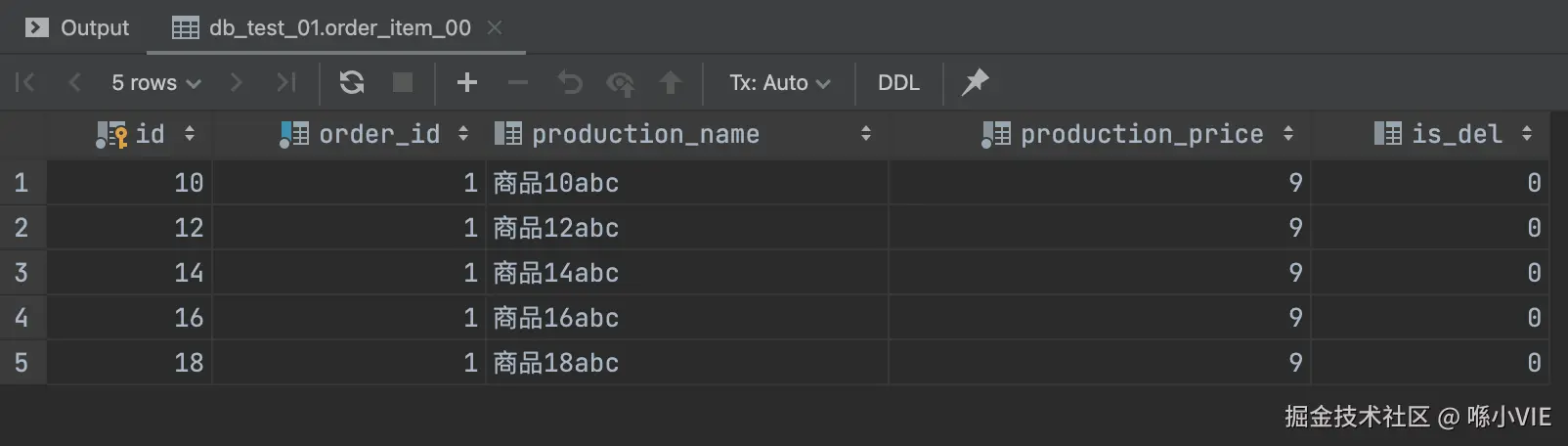The height and width of the screenshot is (446, 1568).
Task: Go to the last page of rows
Action: tap(285, 82)
